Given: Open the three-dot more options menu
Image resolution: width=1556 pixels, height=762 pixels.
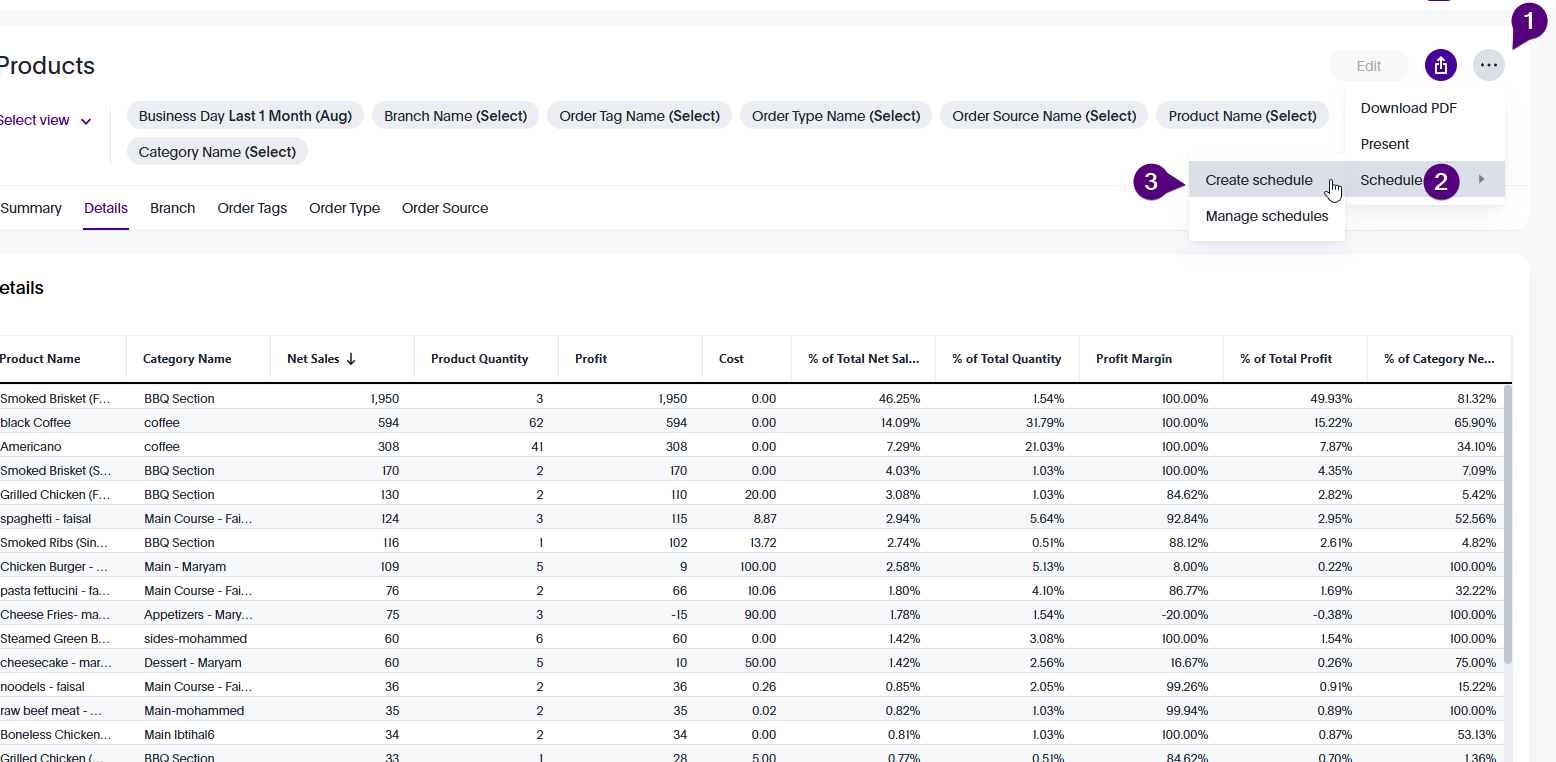Looking at the screenshot, I should [1488, 66].
